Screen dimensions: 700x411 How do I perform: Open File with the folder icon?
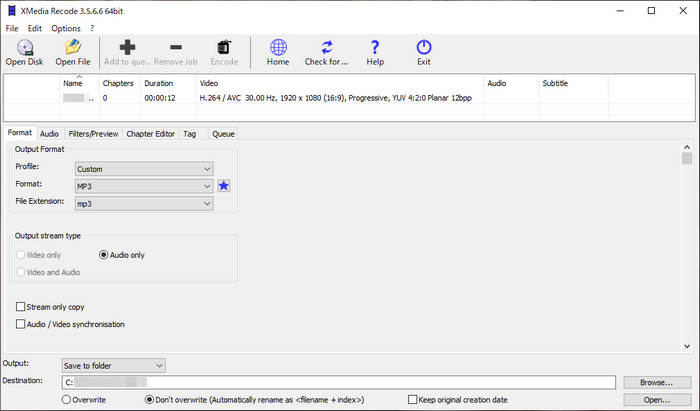click(x=73, y=53)
